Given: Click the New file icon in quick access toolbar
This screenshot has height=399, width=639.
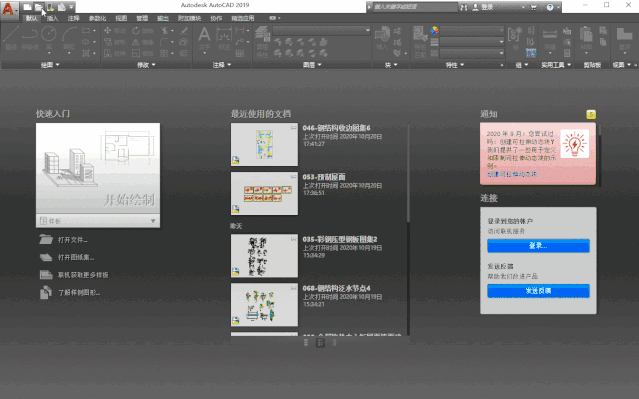Looking at the screenshot, I should click(x=27, y=7).
